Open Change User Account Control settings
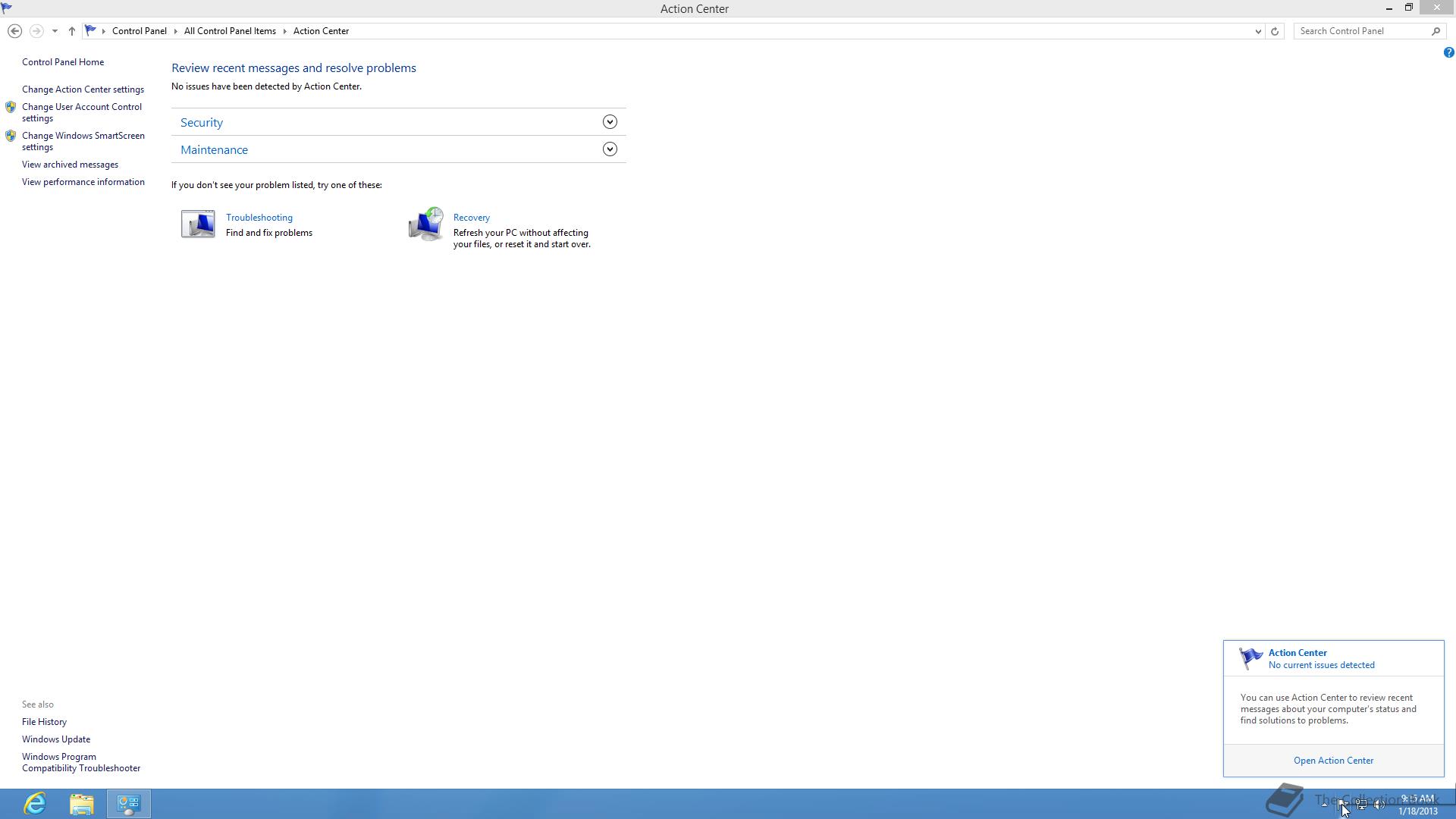The image size is (1456, 819). (82, 112)
